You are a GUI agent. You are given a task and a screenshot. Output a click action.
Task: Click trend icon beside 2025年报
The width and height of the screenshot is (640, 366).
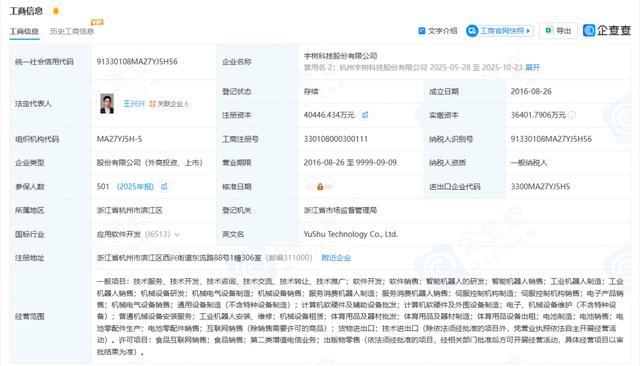[x=164, y=186]
